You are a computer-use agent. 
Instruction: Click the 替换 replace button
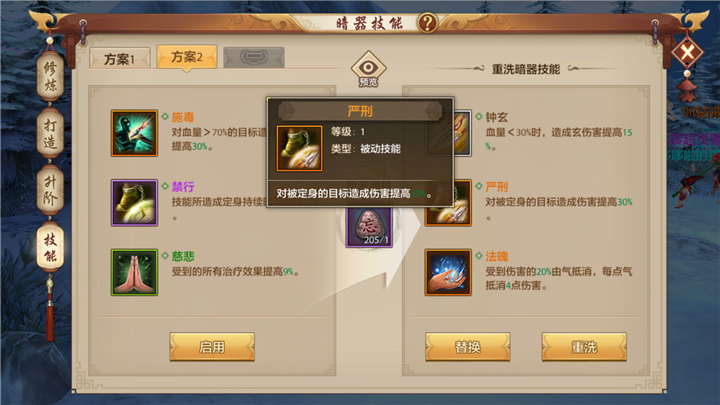(x=467, y=347)
